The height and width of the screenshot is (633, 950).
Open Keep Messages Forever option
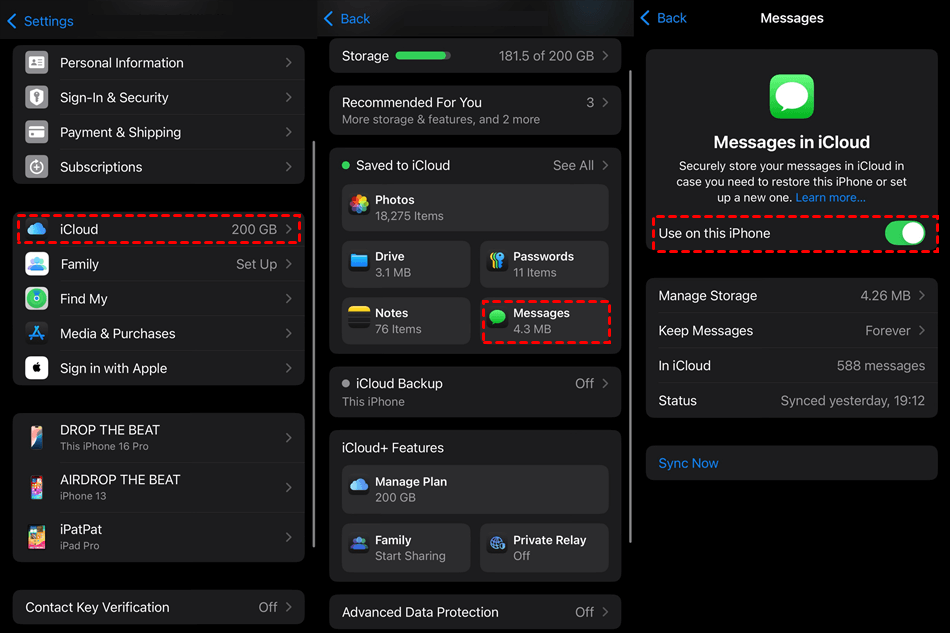point(791,331)
